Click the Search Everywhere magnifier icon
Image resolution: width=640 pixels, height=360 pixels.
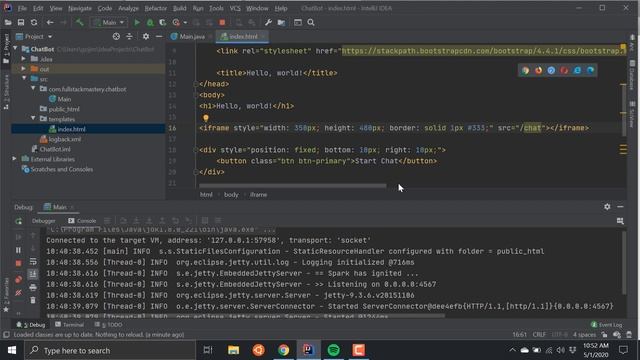(311, 22)
